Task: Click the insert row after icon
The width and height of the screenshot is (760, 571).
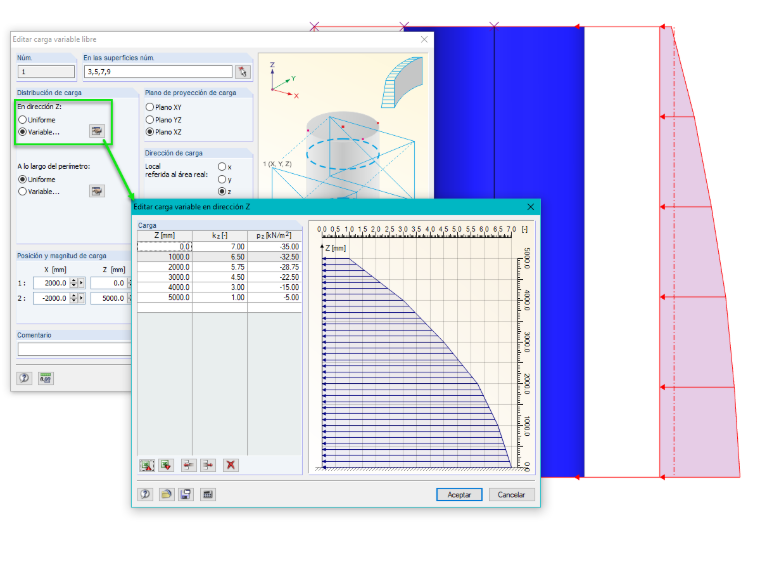Action: point(208,465)
